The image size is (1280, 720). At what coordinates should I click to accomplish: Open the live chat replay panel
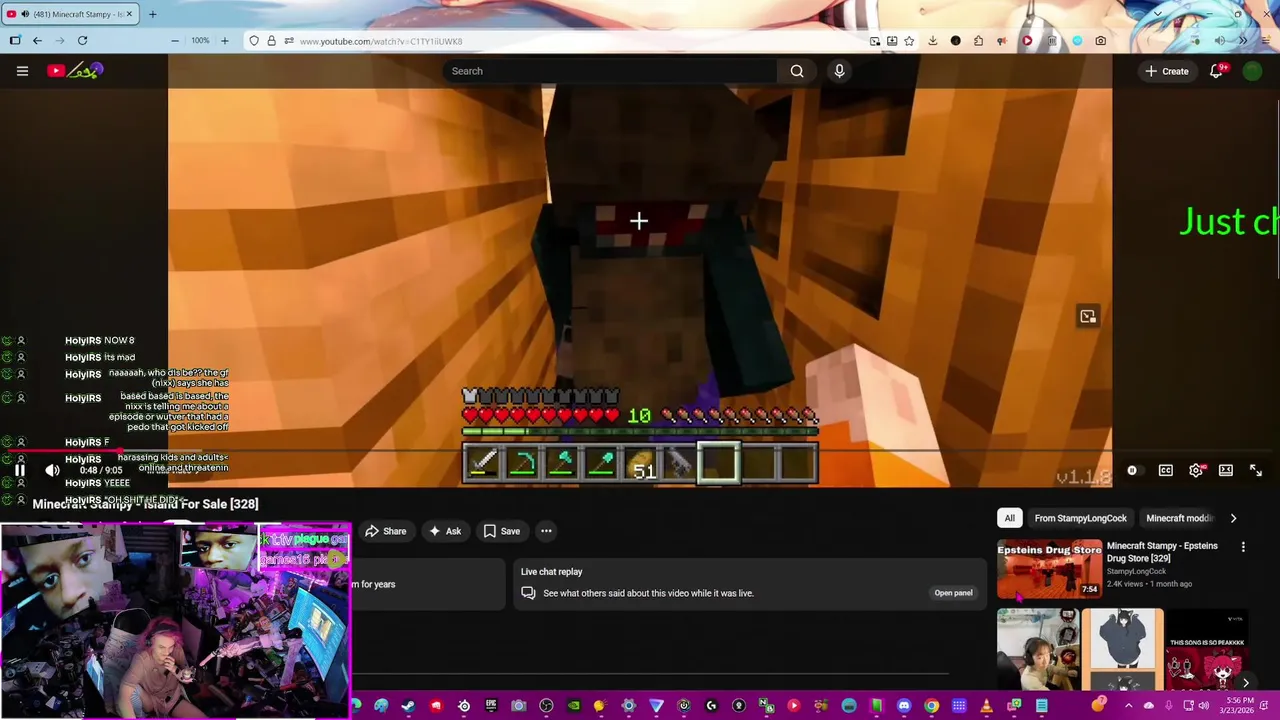coord(953,593)
